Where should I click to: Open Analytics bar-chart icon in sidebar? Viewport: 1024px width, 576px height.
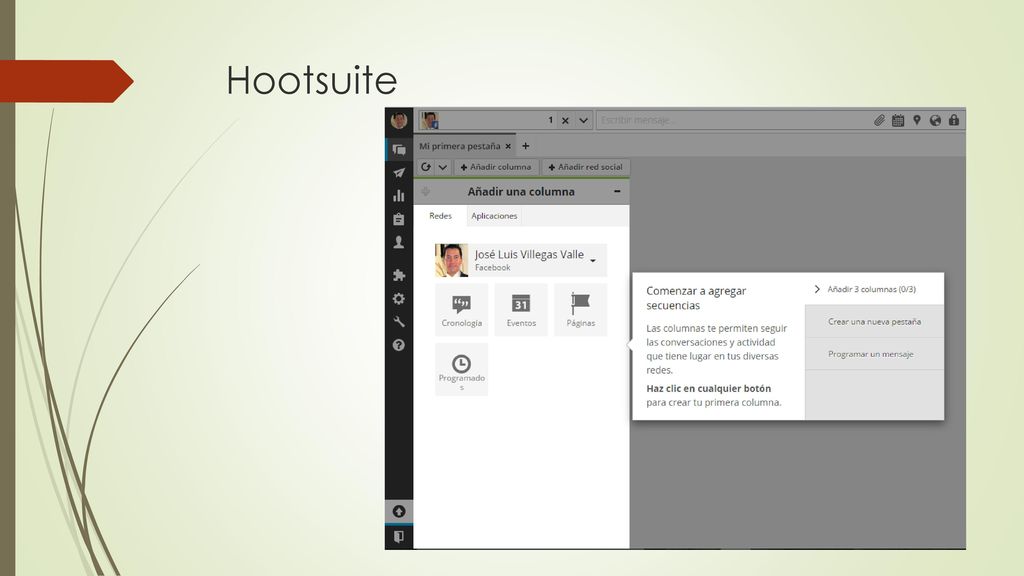pos(399,195)
